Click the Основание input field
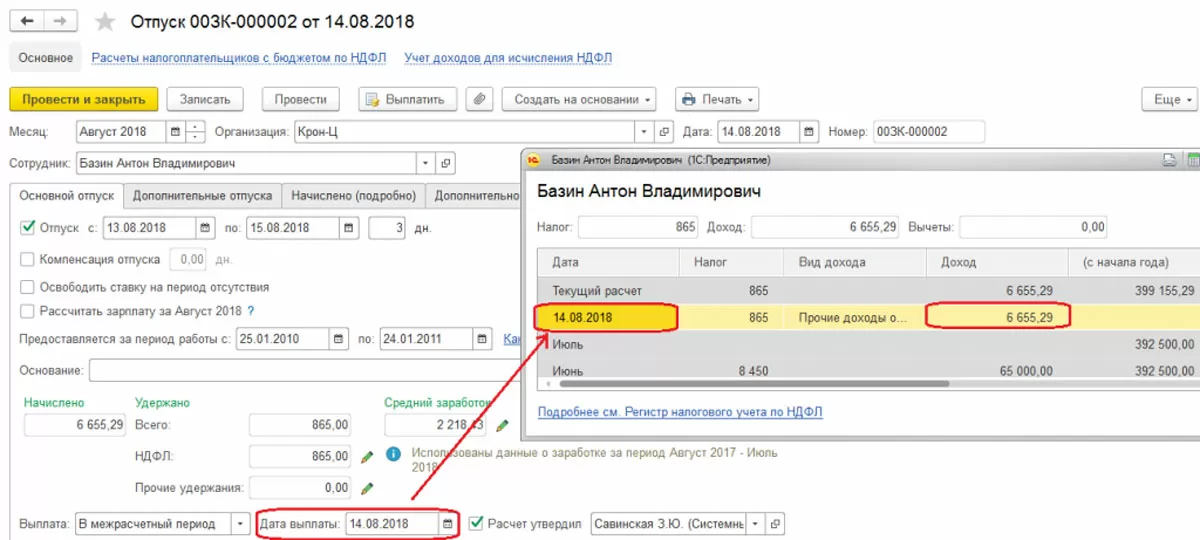Screen dimensions: 1200x540 point(305,371)
